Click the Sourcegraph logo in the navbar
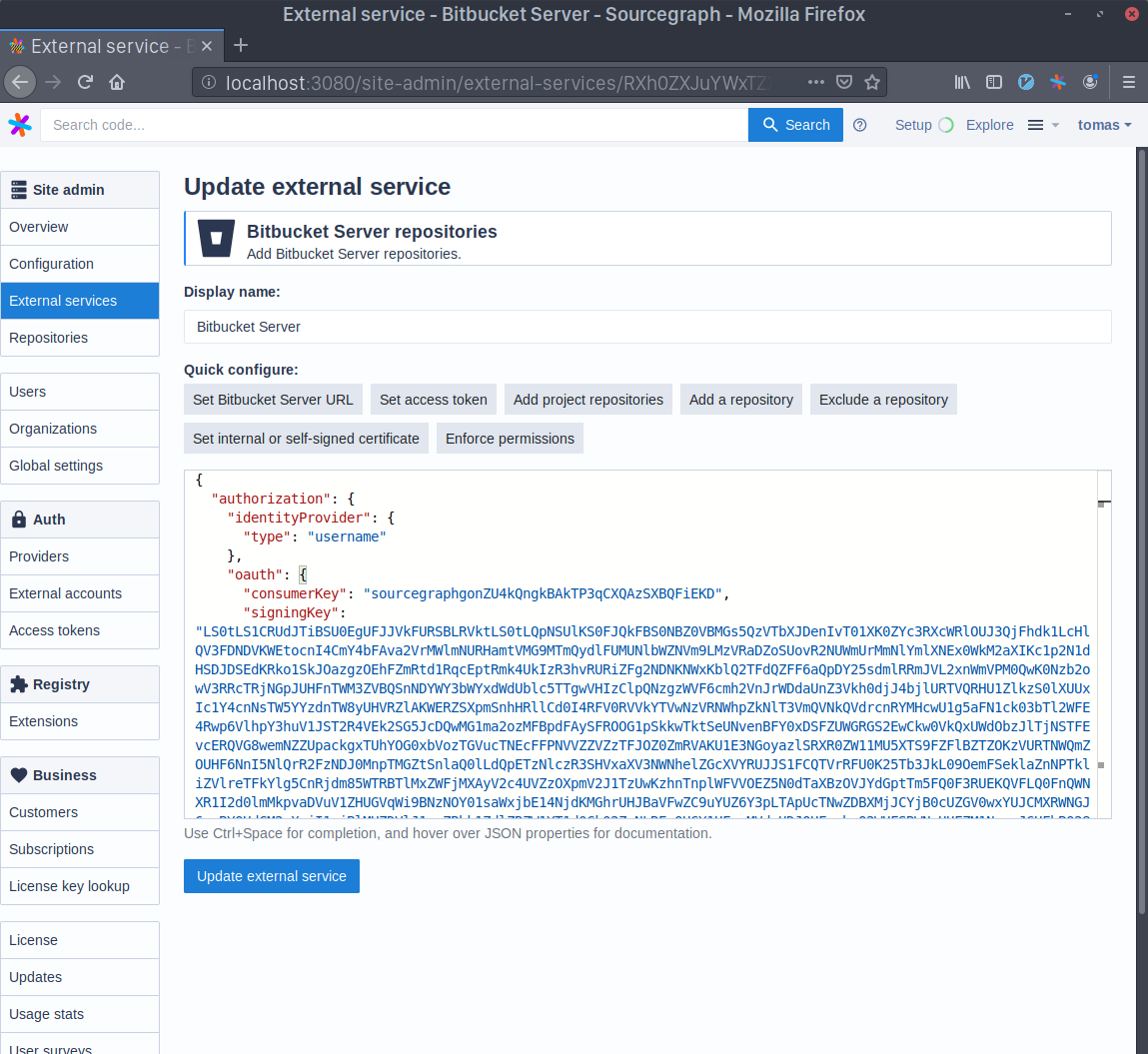The image size is (1148, 1054). tap(20, 125)
